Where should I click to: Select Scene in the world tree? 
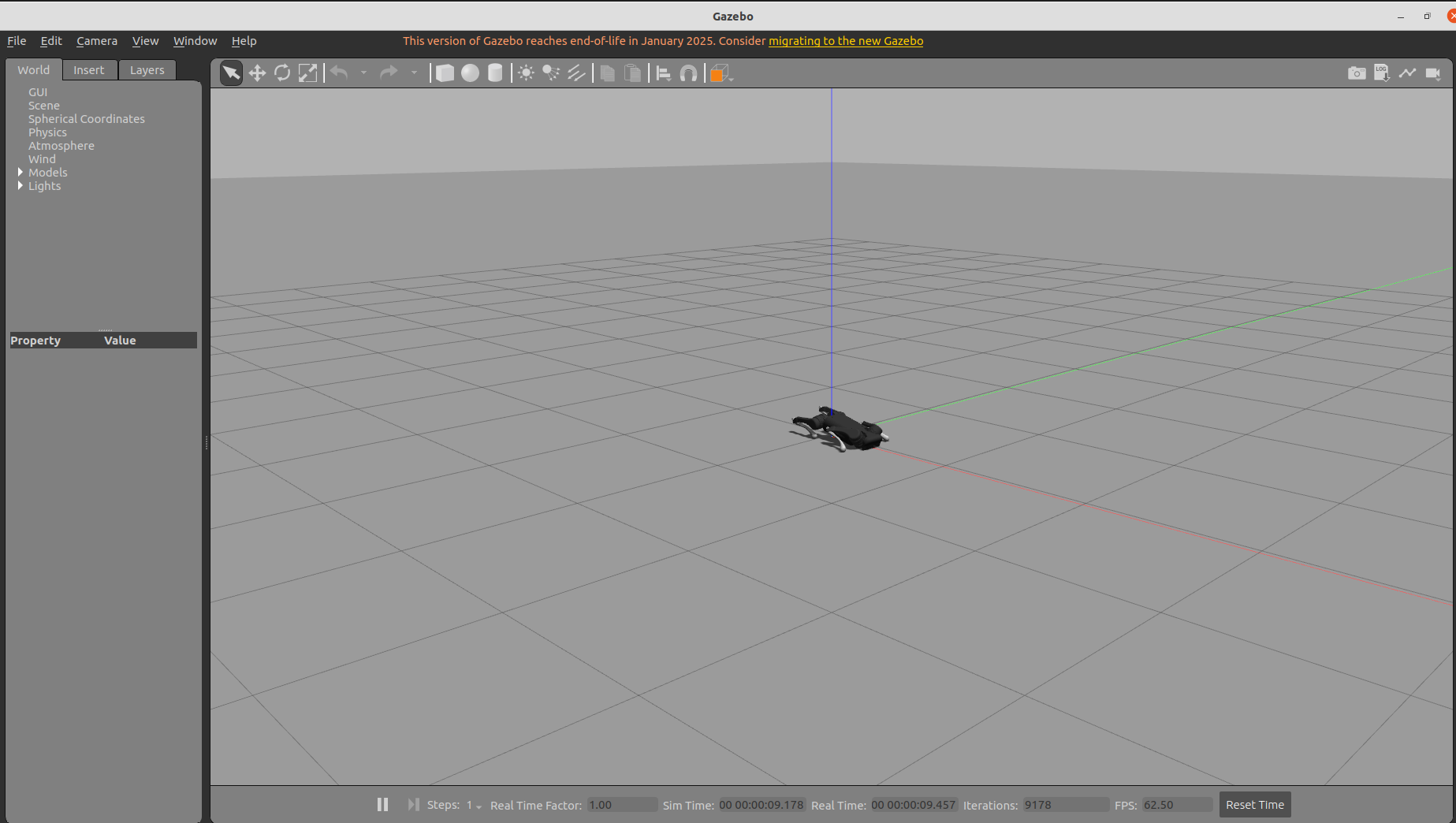(44, 106)
